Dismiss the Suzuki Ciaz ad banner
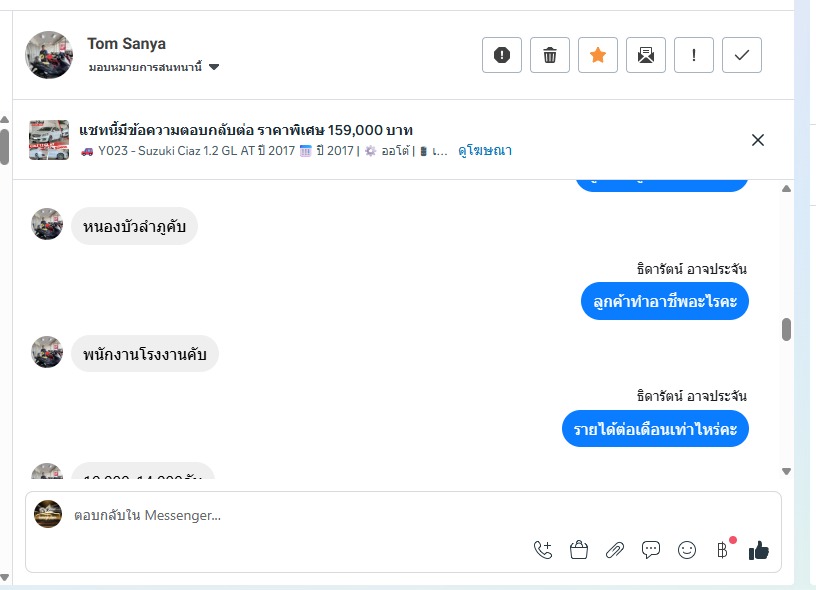 click(x=758, y=140)
